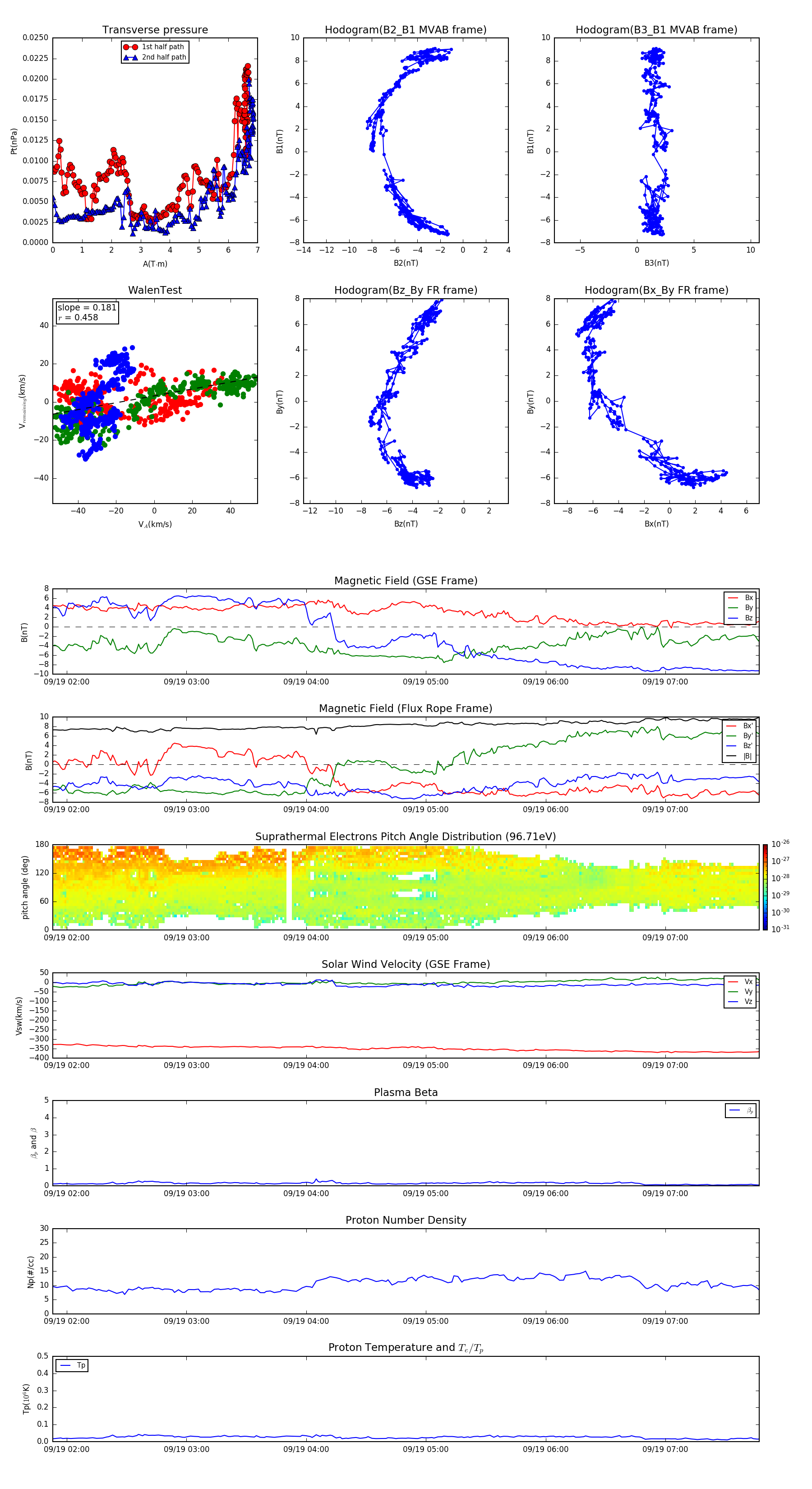The image size is (812, 1489).
Task: Click '09/19 04:00' tick under GSE Frame panel
Action: click(x=306, y=682)
